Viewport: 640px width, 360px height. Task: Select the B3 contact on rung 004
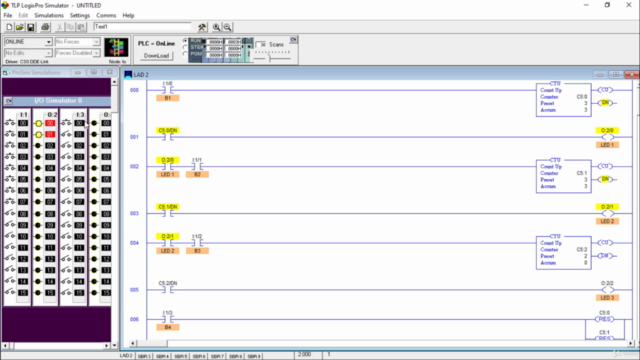click(197, 243)
